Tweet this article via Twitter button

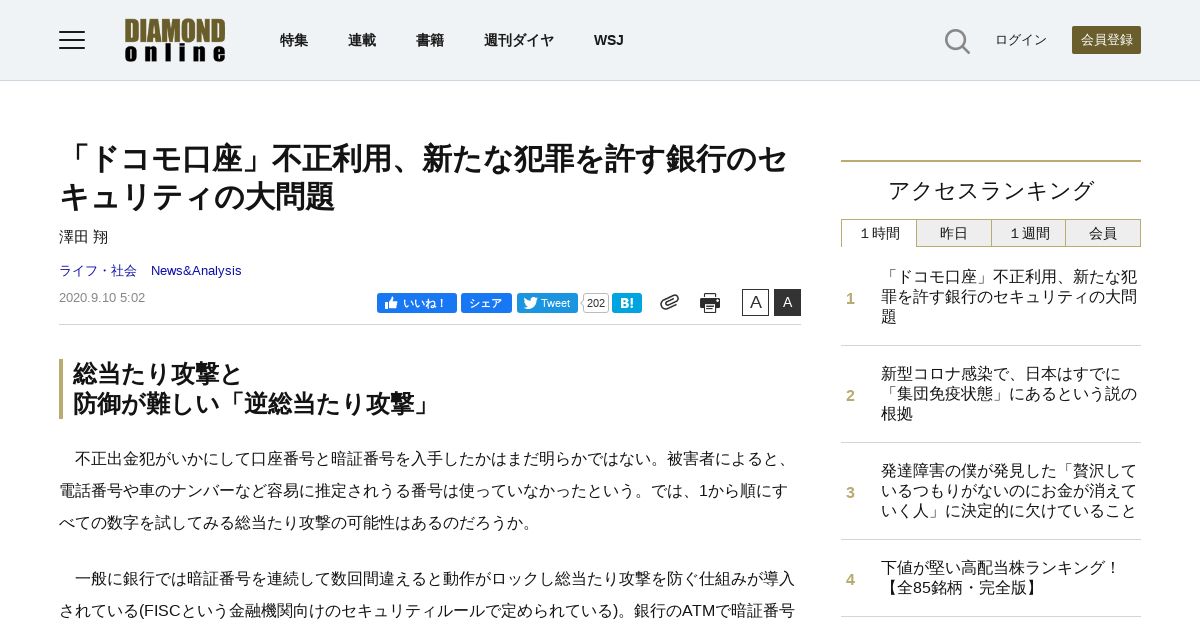tap(547, 303)
